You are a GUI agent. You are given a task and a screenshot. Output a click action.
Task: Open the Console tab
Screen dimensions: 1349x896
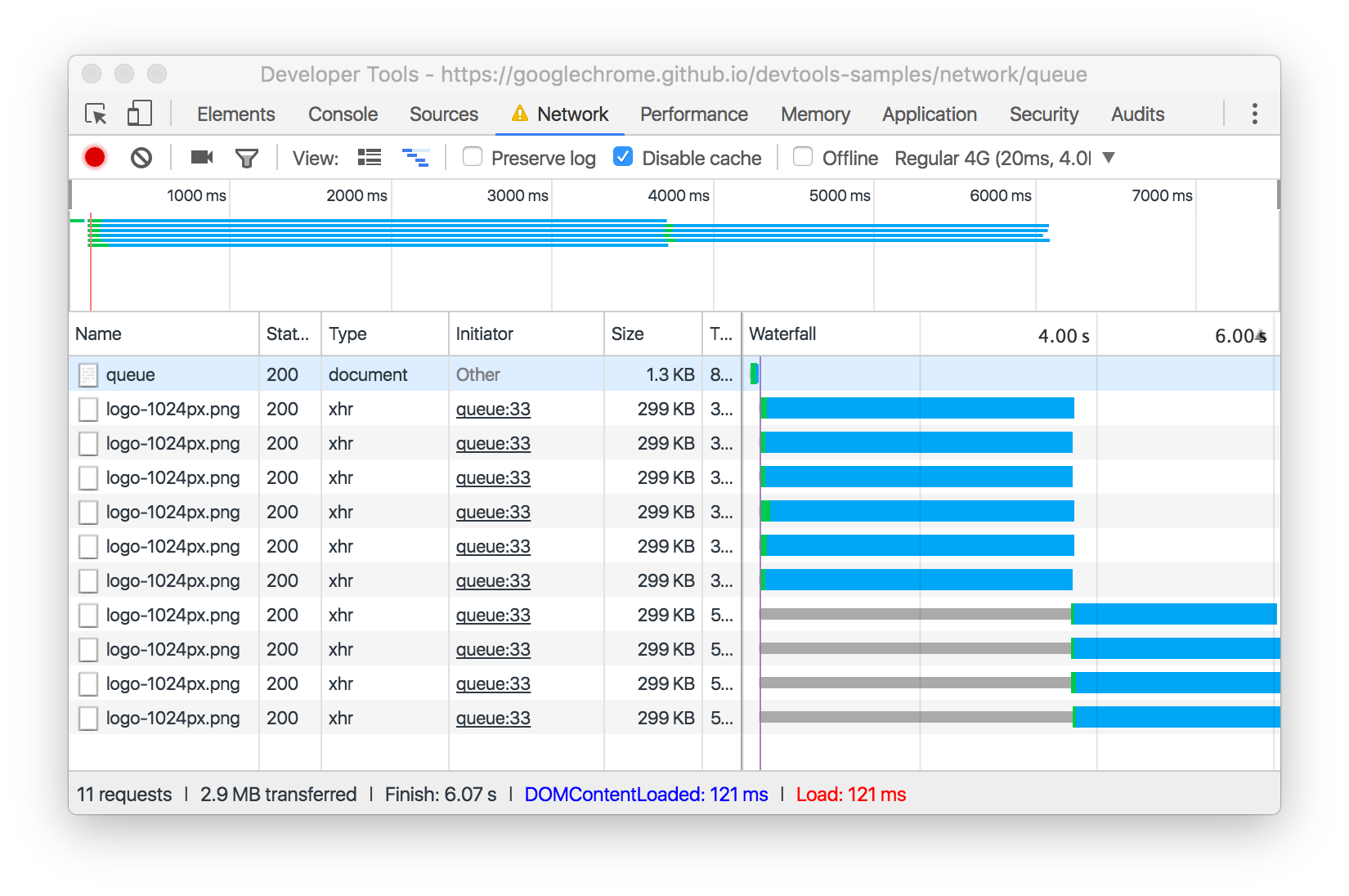[343, 114]
